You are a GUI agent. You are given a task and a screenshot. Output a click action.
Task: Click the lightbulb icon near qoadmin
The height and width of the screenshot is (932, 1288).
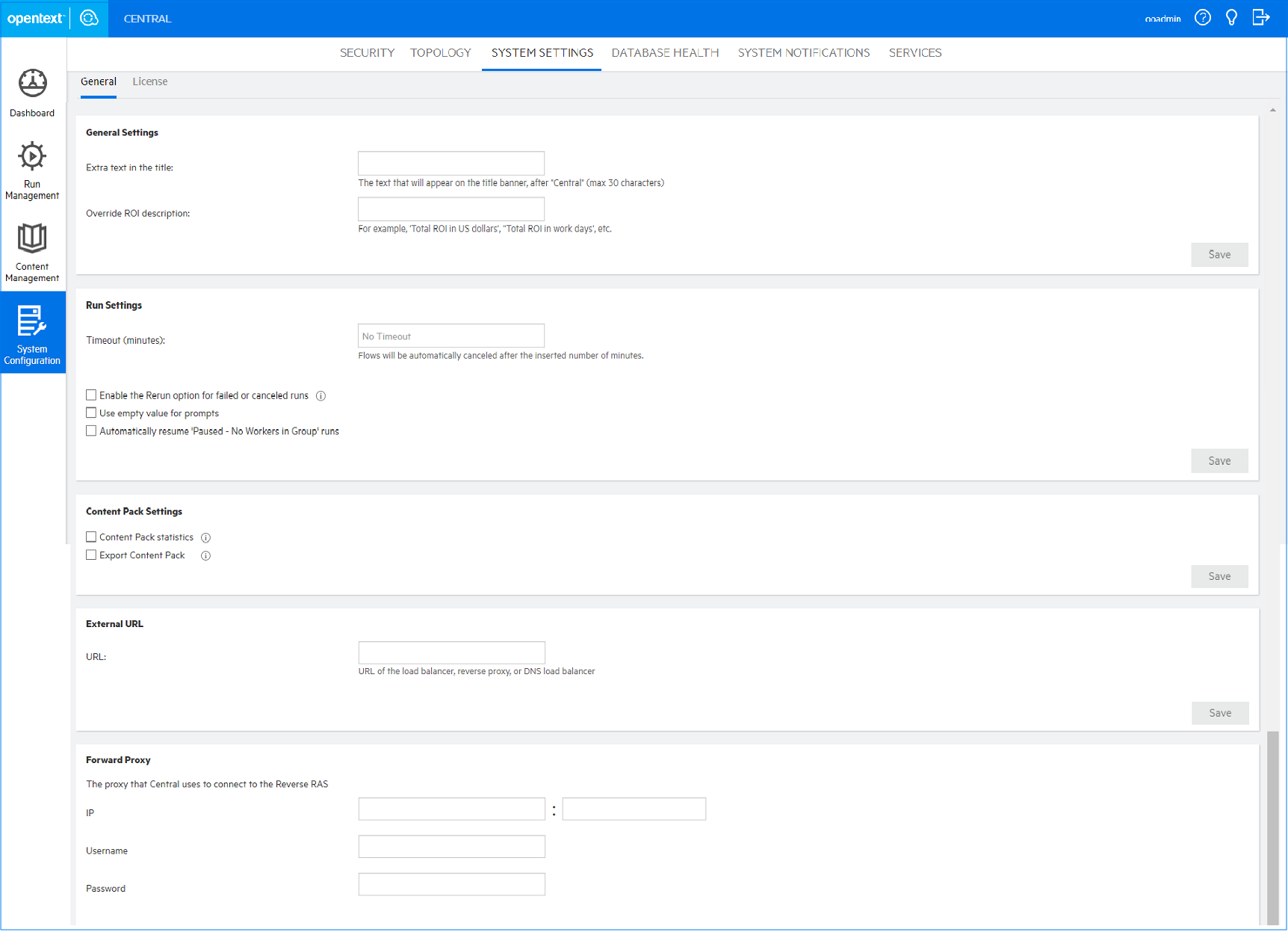pos(1231,17)
